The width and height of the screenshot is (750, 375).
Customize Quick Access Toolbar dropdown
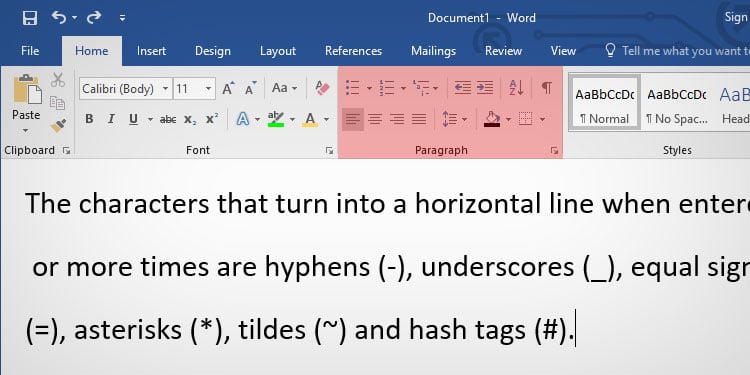pos(122,18)
